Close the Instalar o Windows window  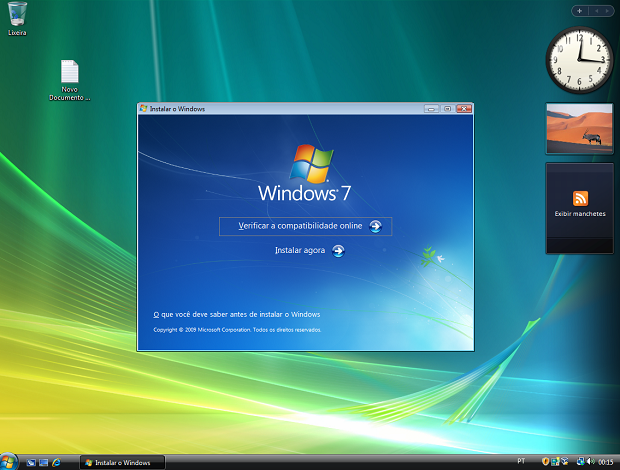[464, 108]
